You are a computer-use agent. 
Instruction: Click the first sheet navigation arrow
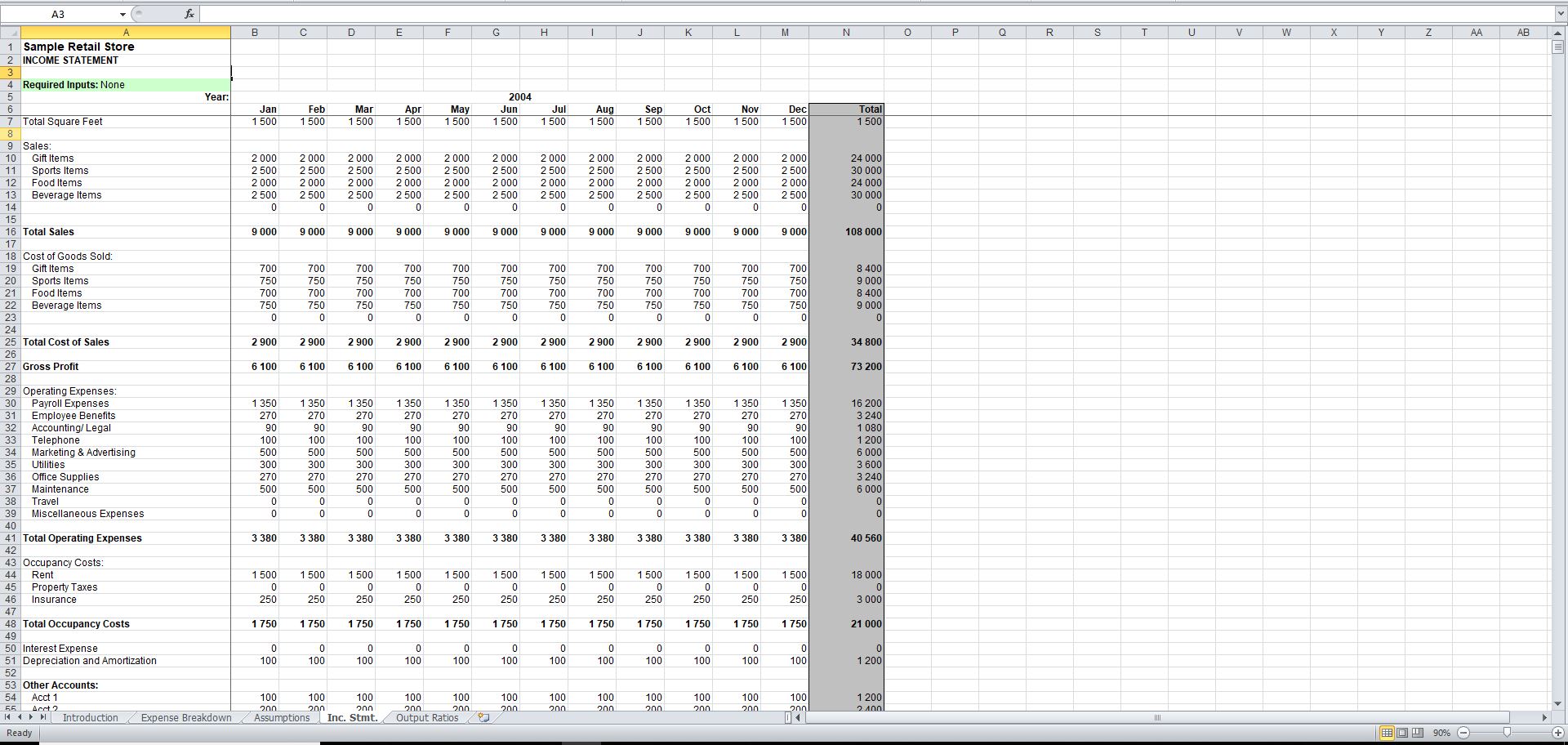pyautogui.click(x=7, y=717)
